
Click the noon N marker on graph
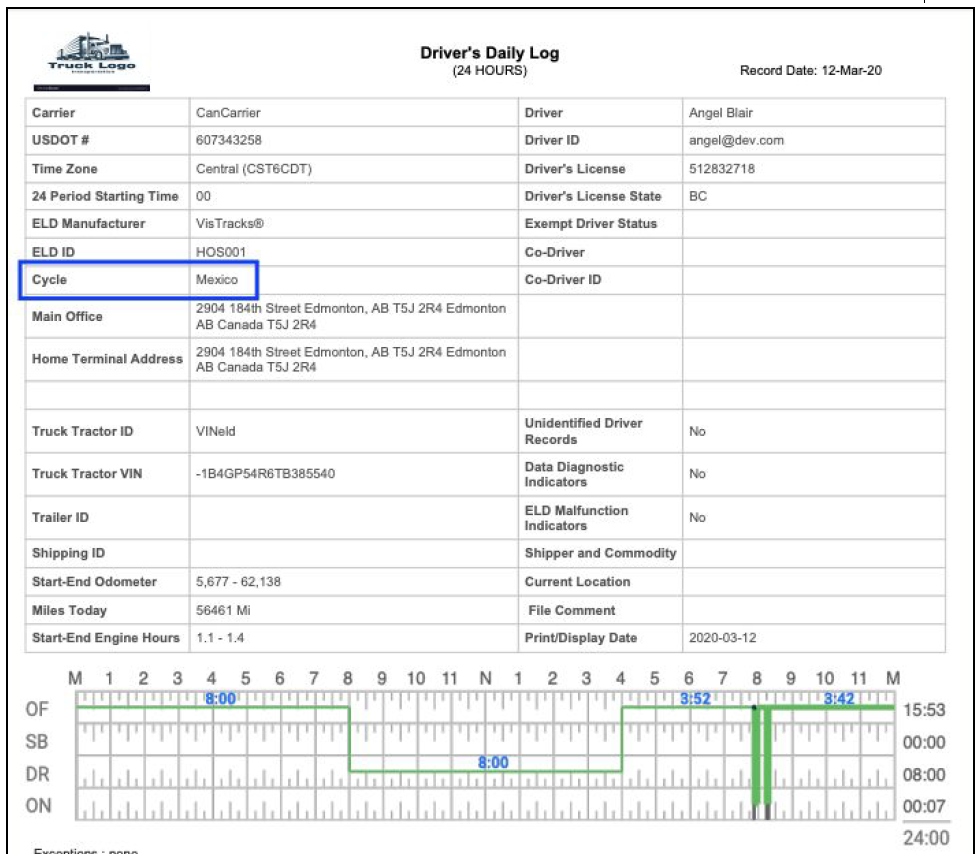pyautogui.click(x=485, y=680)
